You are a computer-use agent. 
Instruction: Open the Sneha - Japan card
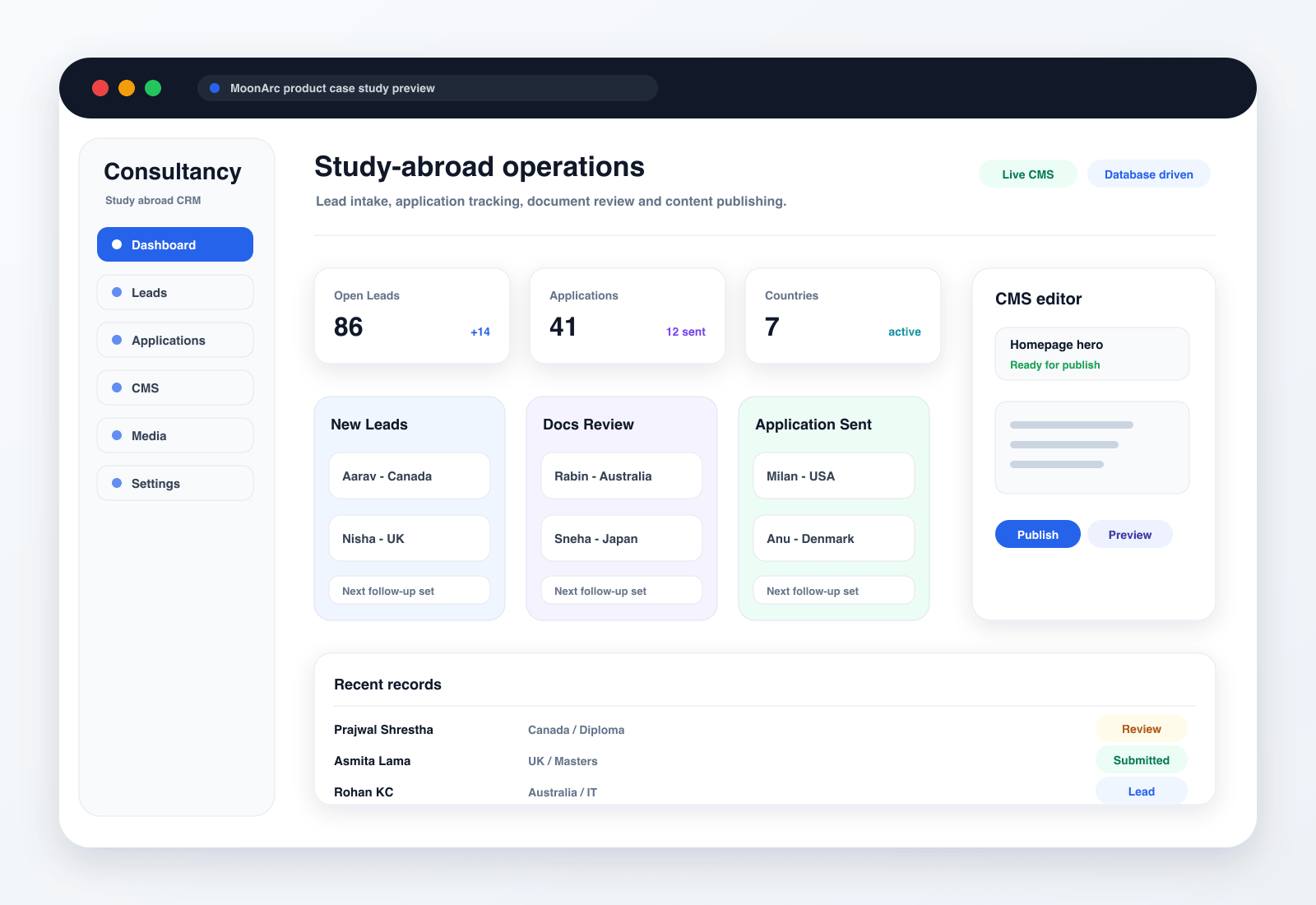pos(622,538)
